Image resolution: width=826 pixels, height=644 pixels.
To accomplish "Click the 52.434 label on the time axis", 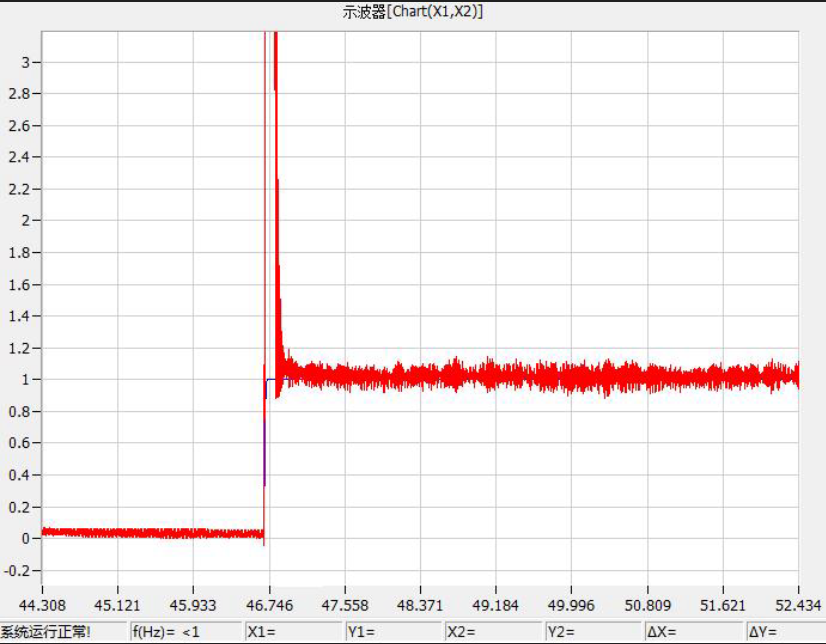I will pyautogui.click(x=798, y=605).
